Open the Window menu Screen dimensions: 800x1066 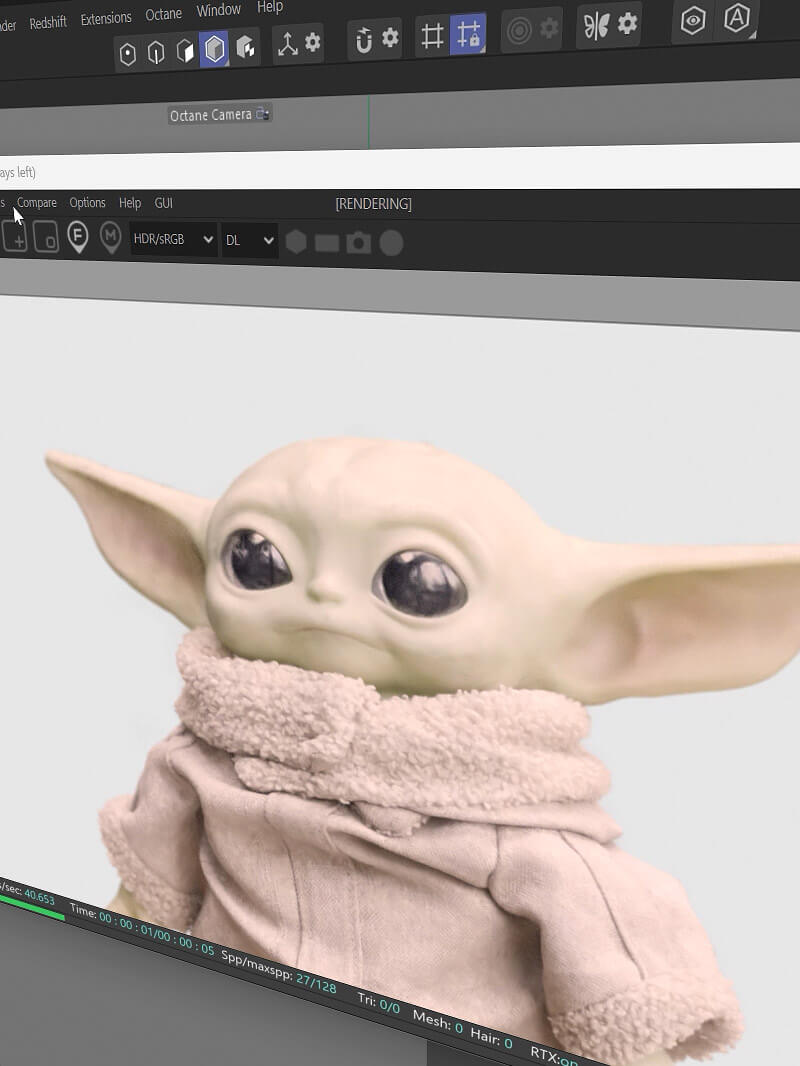tap(219, 10)
